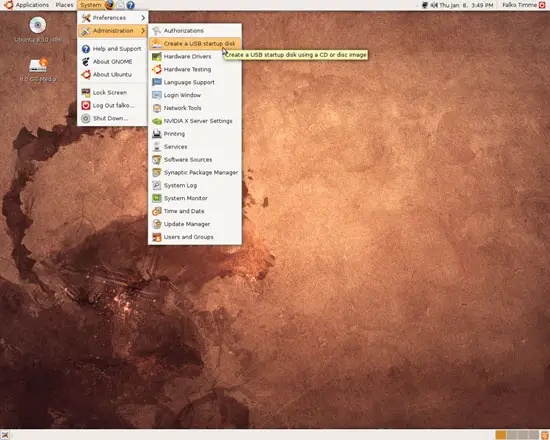Click the blue help icon in panel
The width and height of the screenshot is (550, 440).
(130, 5)
